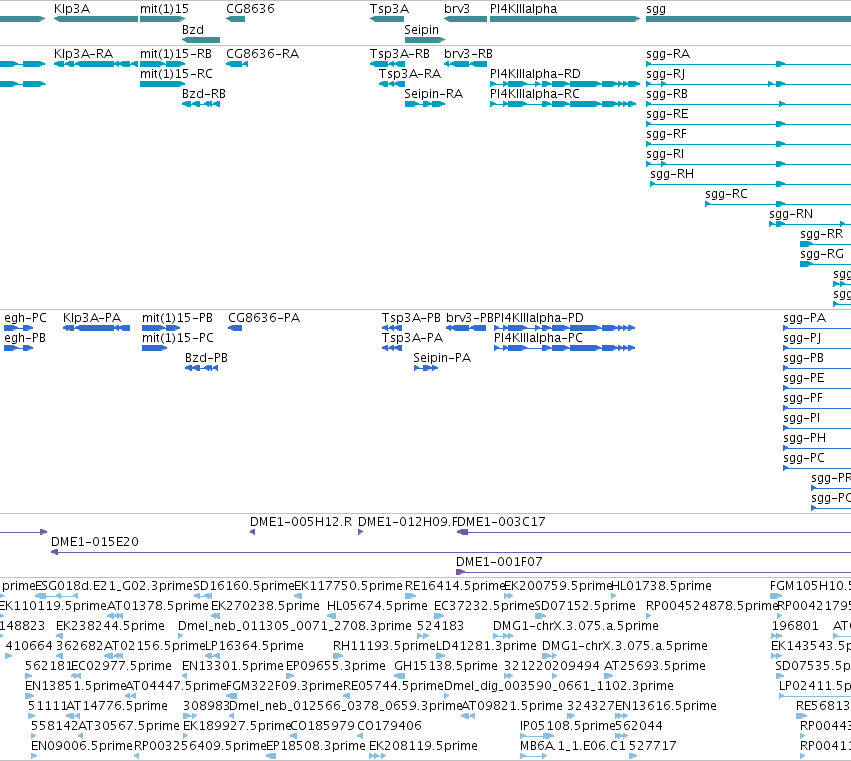Click the CG8636-PA protein label
851x761 pixels.
(264, 318)
